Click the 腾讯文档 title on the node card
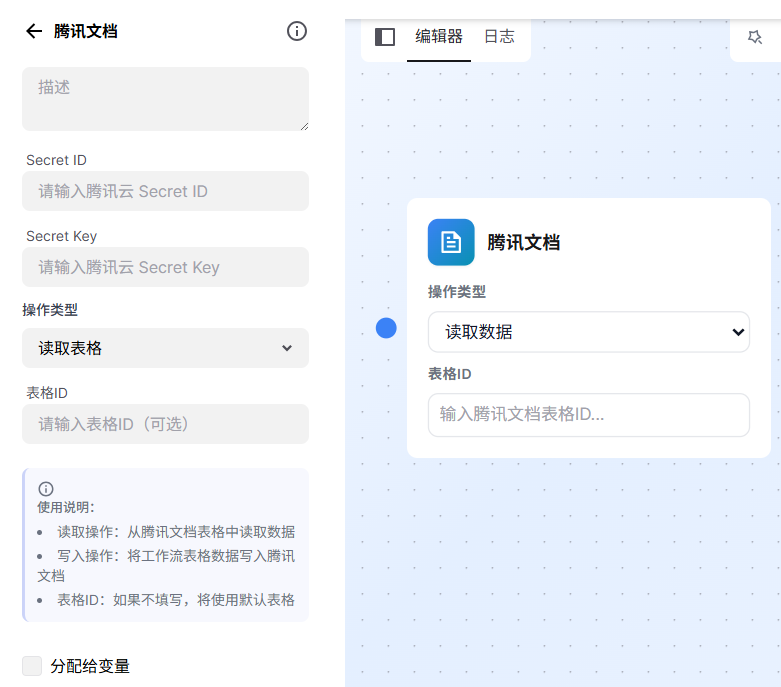Viewport: 781px width, 687px height. [x=523, y=242]
